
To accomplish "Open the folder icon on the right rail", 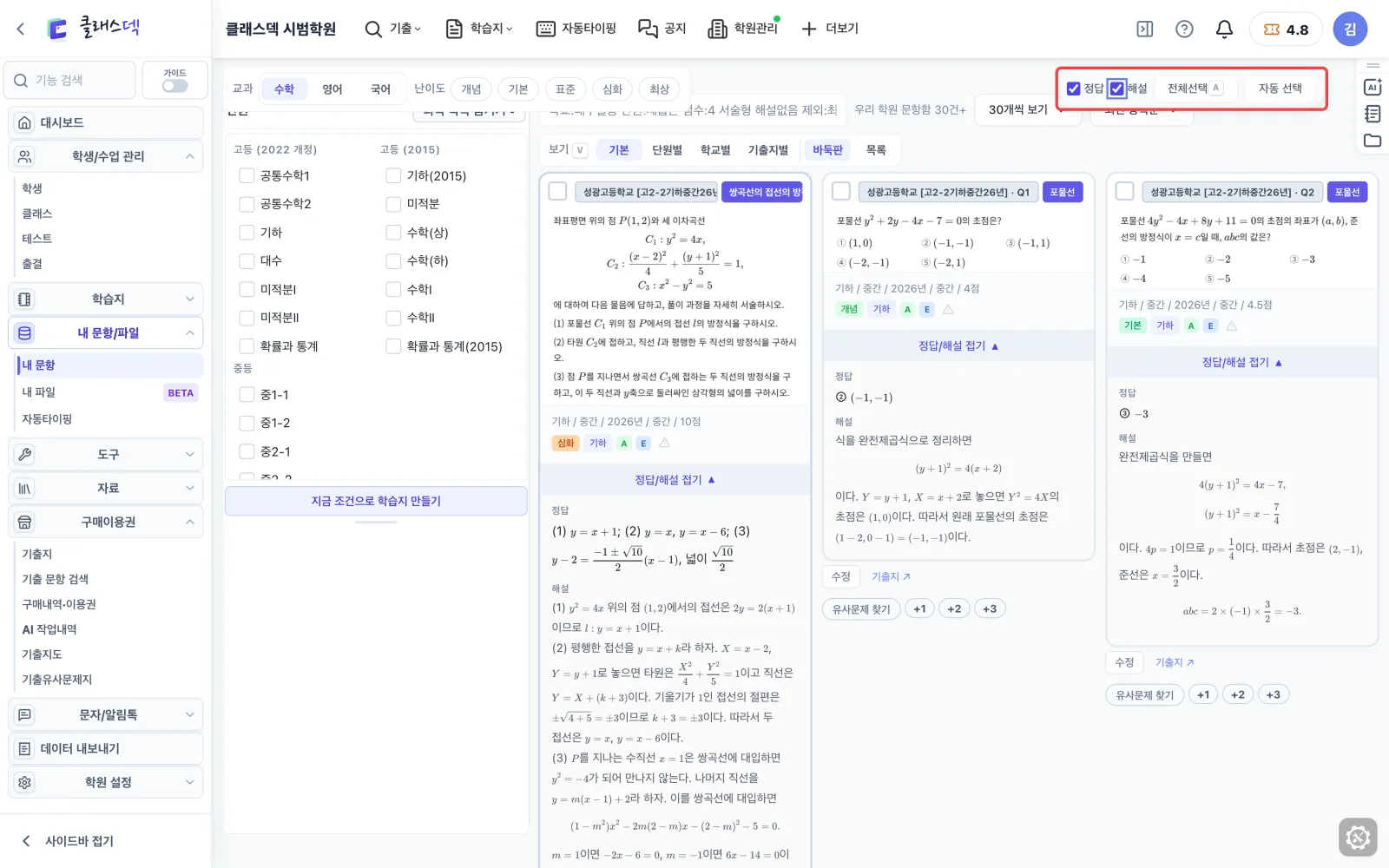I will point(1373,140).
